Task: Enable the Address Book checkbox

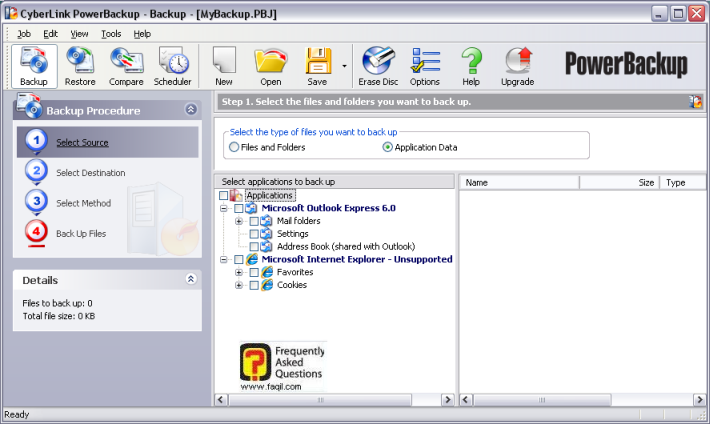Action: tap(254, 246)
